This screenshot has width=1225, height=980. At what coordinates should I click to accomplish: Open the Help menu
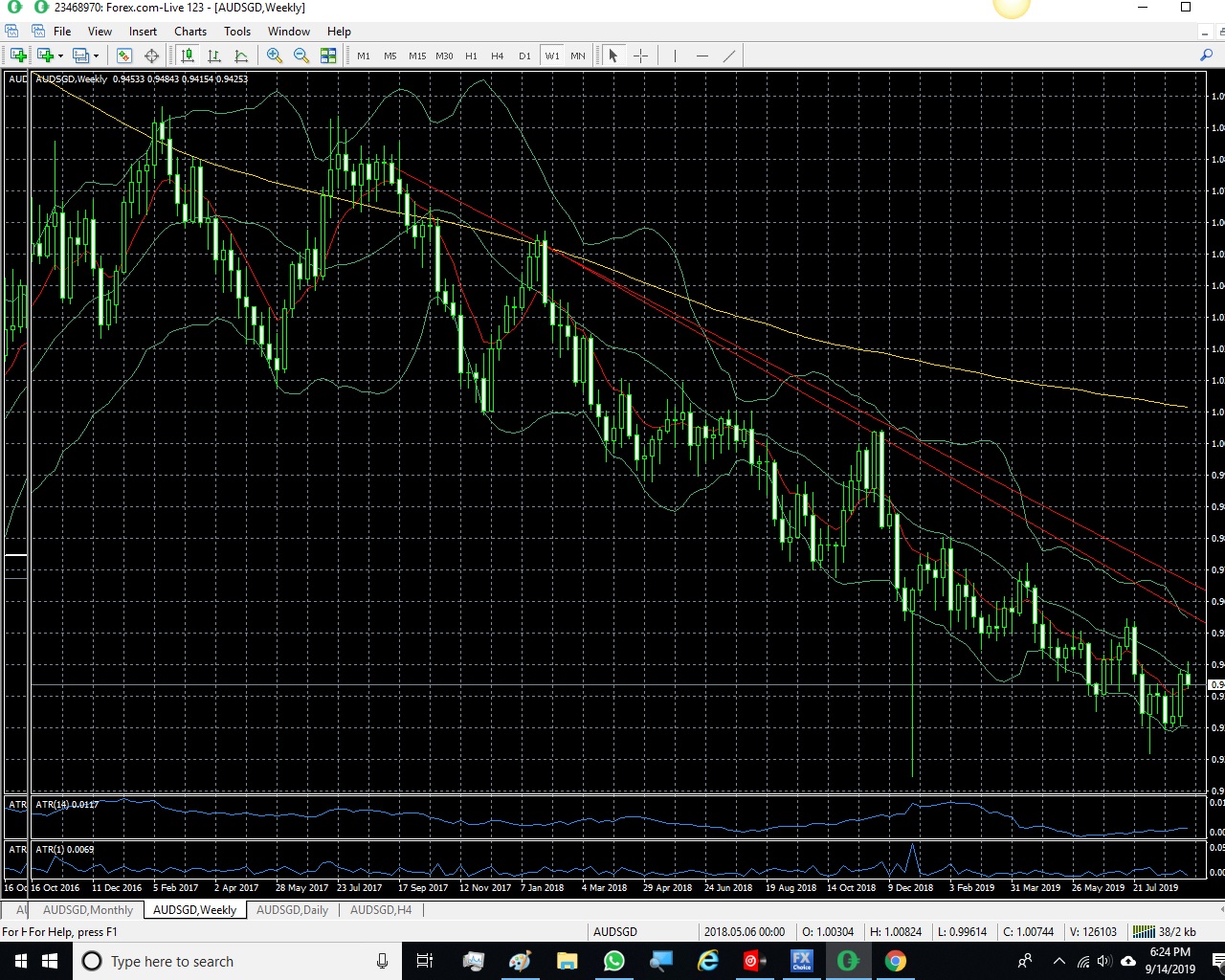tap(339, 32)
